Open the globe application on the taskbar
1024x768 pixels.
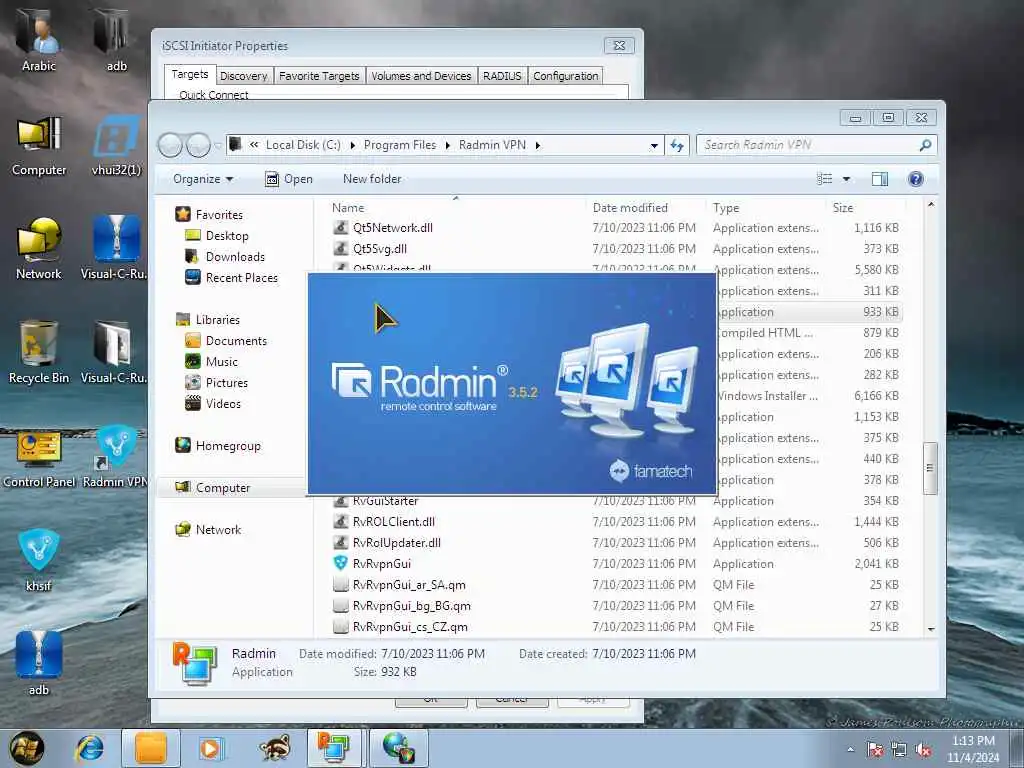(399, 748)
